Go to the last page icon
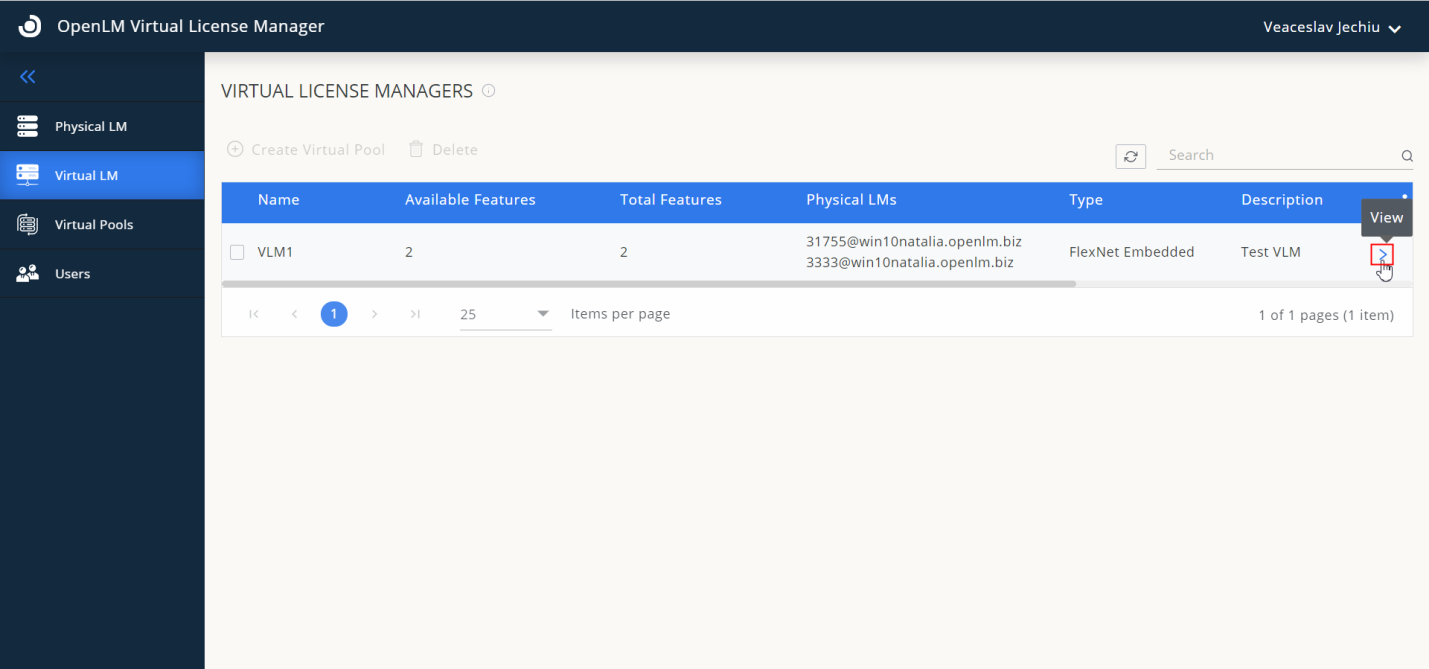The height and width of the screenshot is (669, 1429). tap(415, 314)
